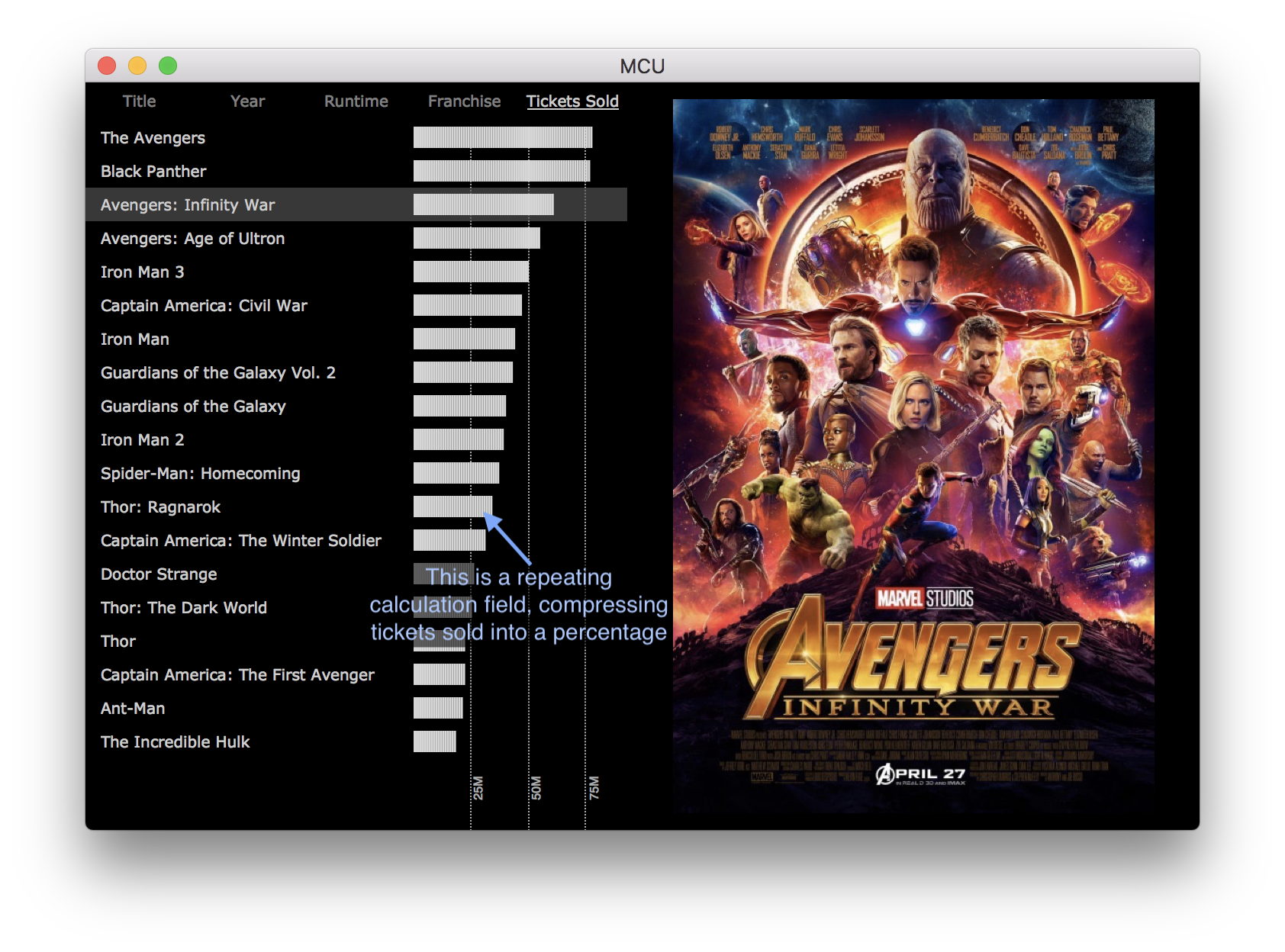Click the Tickets Sold header

click(572, 101)
